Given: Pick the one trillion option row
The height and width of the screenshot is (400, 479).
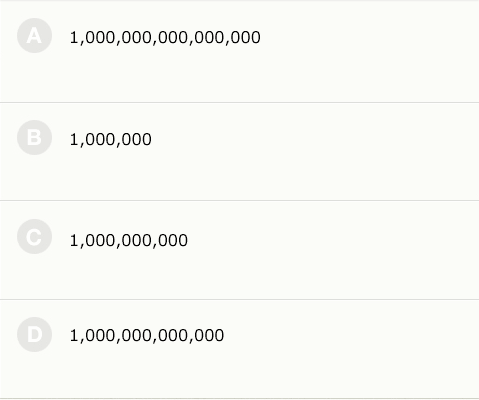Looking at the screenshot, I should 239,349.
